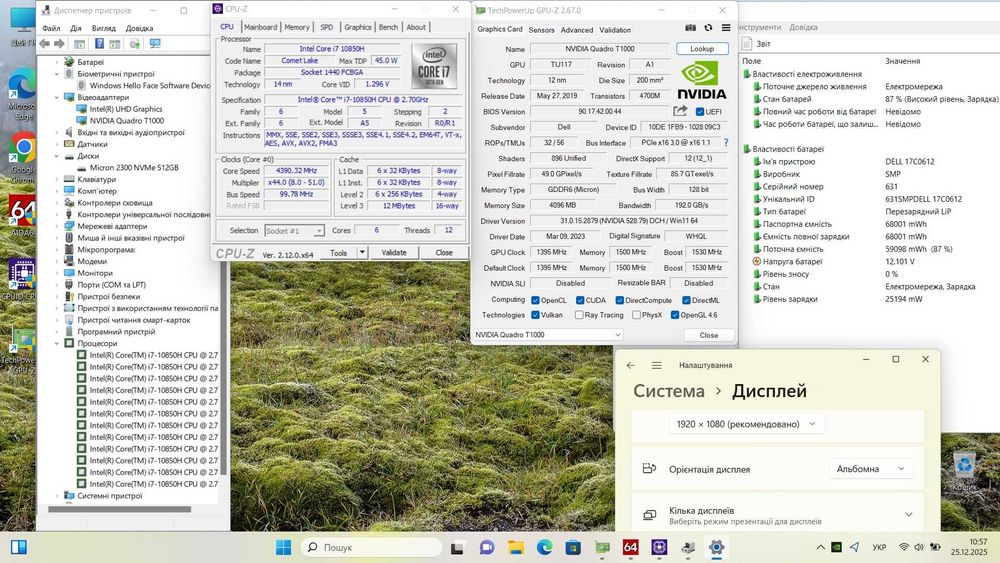Click the Windows Start button
This screenshot has width=1000, height=563.
[x=283, y=547]
